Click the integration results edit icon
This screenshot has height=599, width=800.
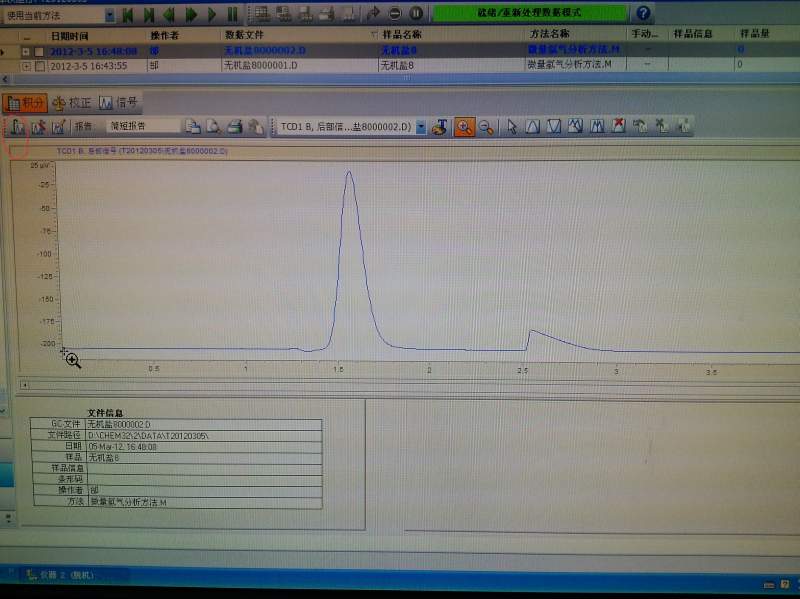[x=59, y=127]
